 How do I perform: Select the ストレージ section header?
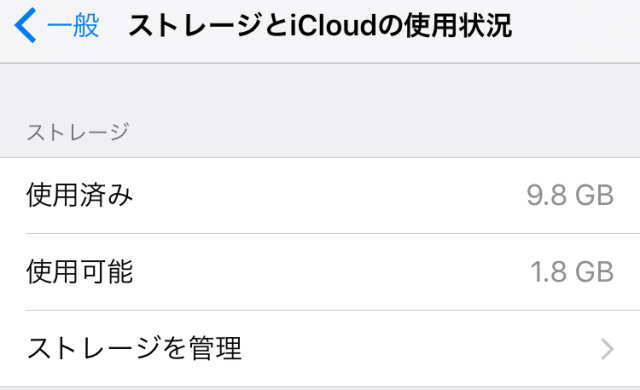(78, 132)
